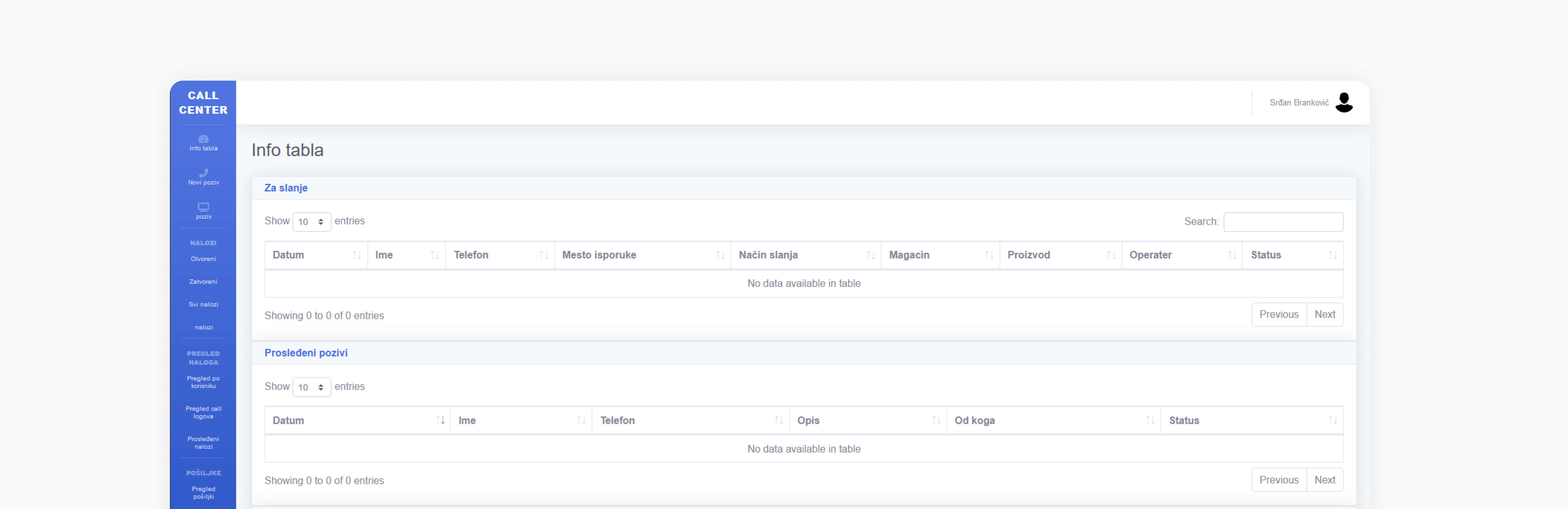Sort Prosleđeni pozivi table by Datum

point(357,421)
